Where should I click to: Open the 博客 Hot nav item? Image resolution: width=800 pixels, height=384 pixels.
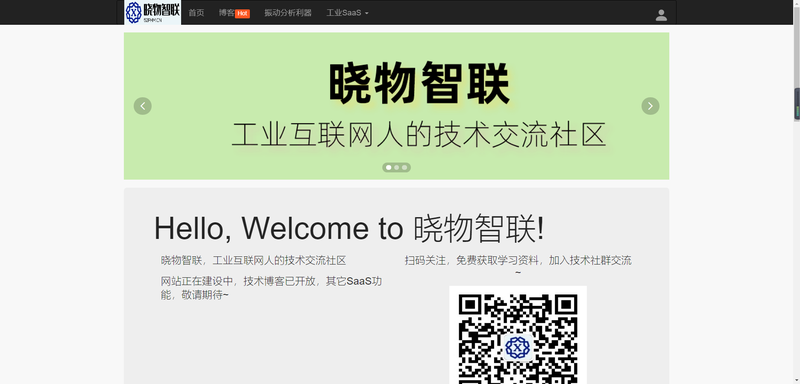pos(234,13)
